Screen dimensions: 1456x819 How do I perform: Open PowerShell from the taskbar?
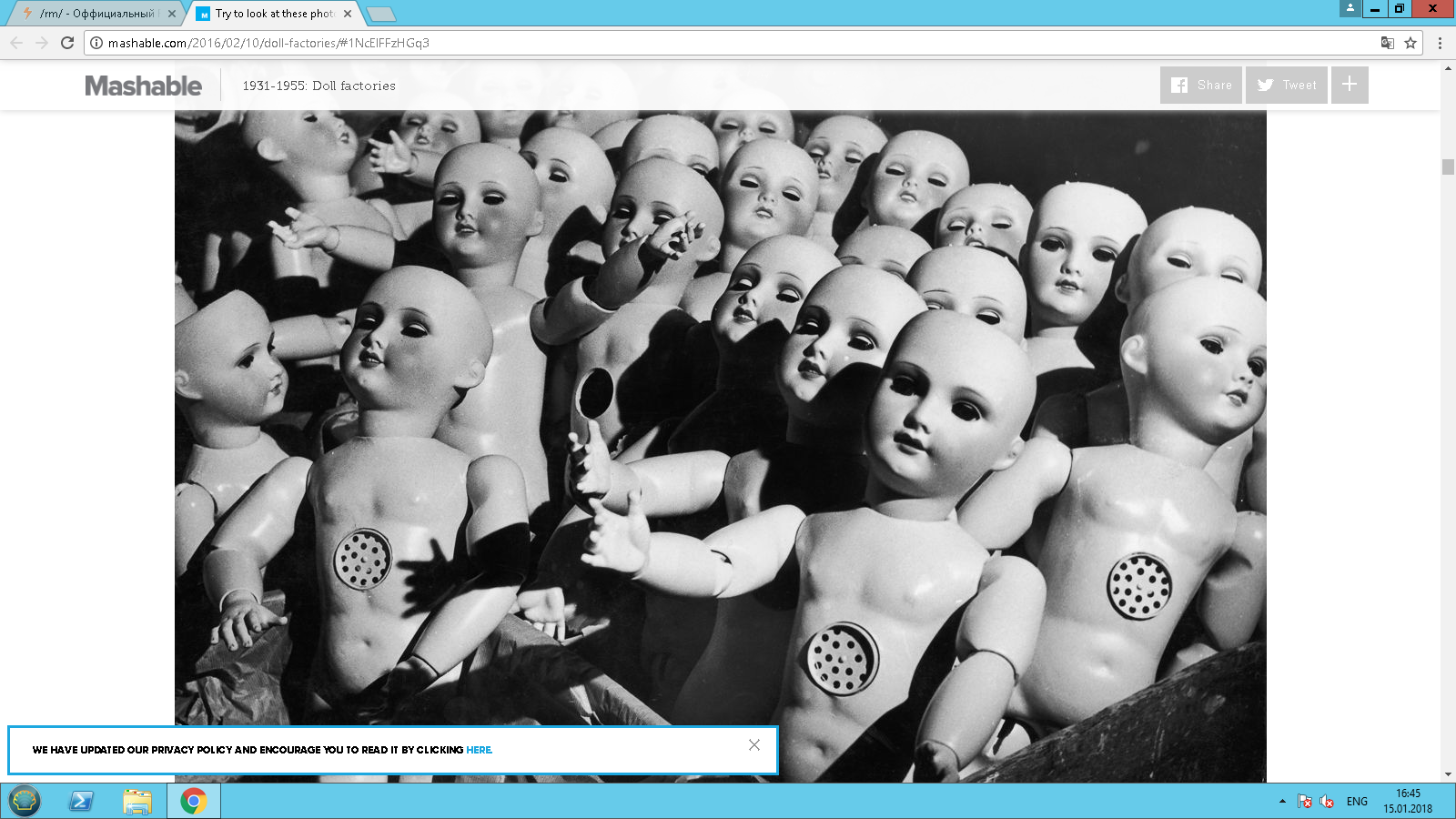click(81, 801)
